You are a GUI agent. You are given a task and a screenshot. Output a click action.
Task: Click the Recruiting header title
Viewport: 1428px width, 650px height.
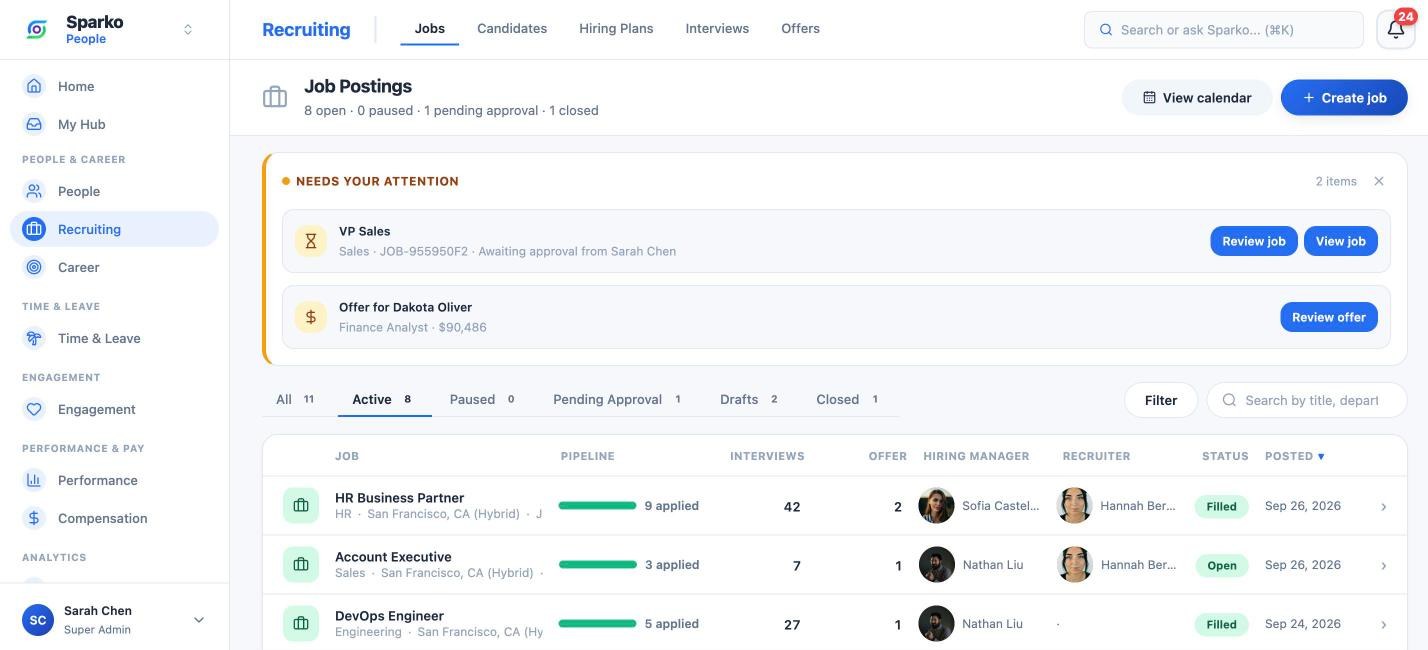[306, 29]
